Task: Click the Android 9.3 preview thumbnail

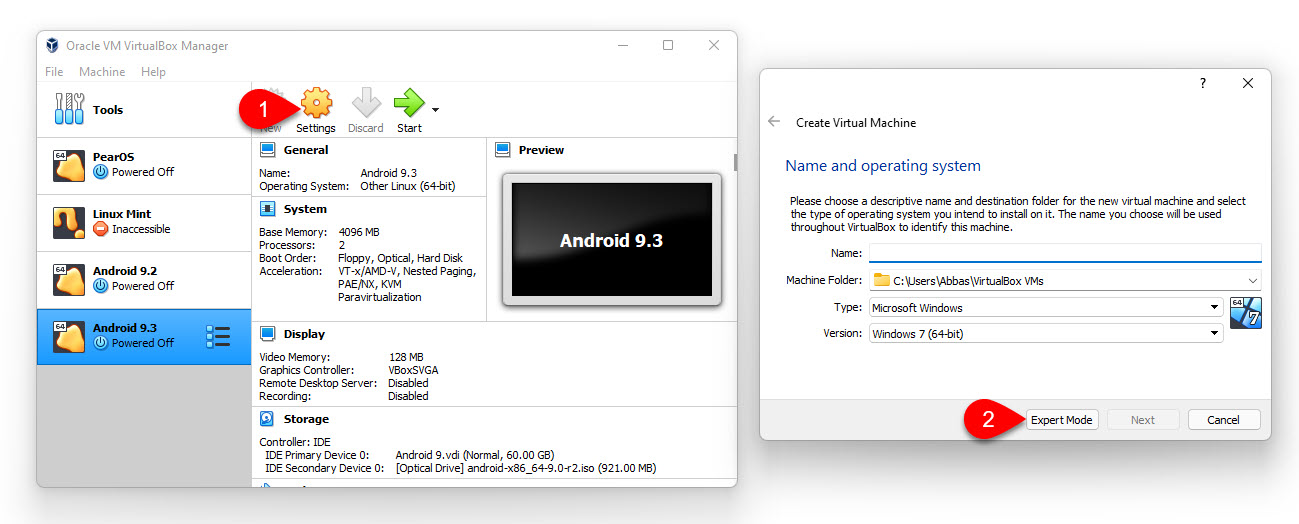Action: [611, 240]
